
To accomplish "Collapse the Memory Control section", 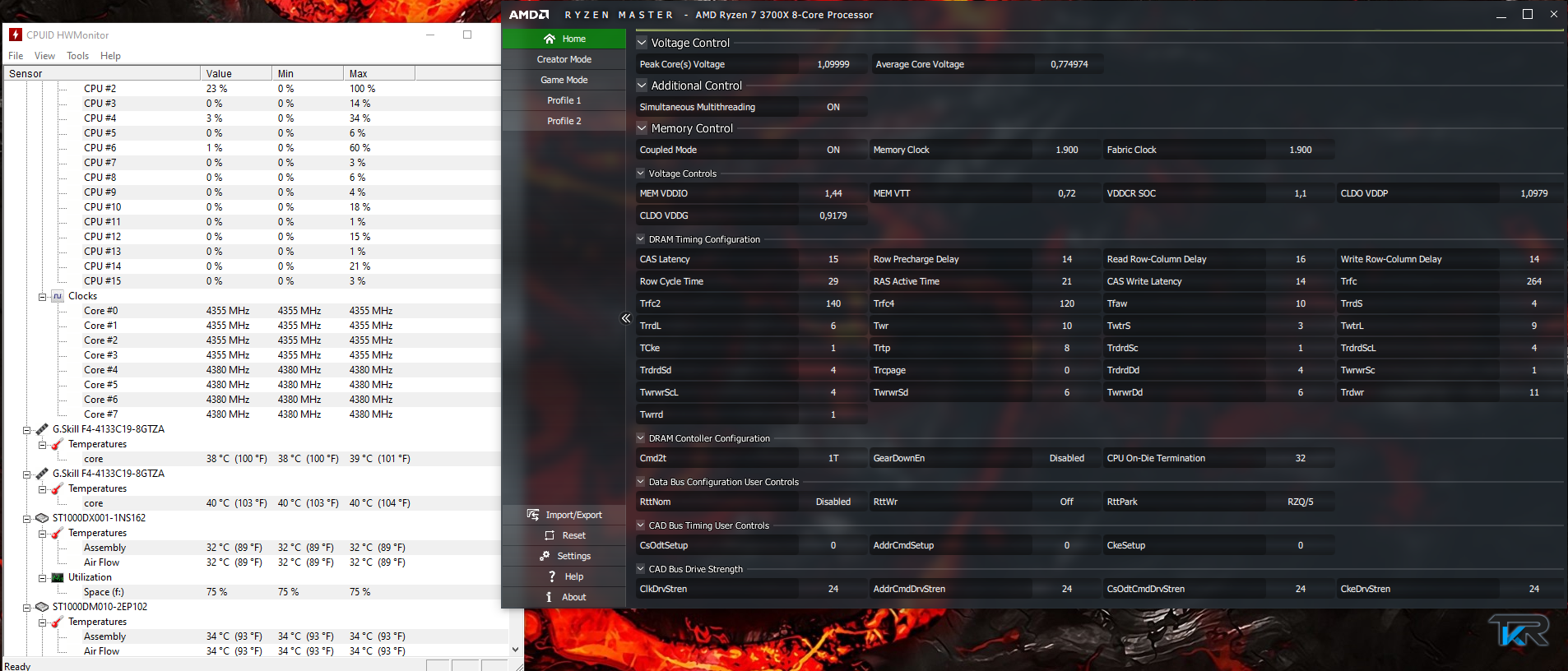I will pos(642,128).
